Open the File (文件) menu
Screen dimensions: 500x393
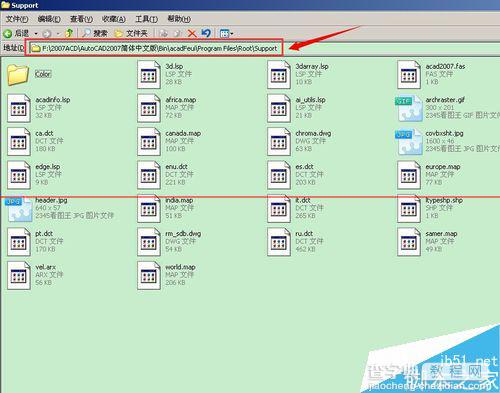17,19
